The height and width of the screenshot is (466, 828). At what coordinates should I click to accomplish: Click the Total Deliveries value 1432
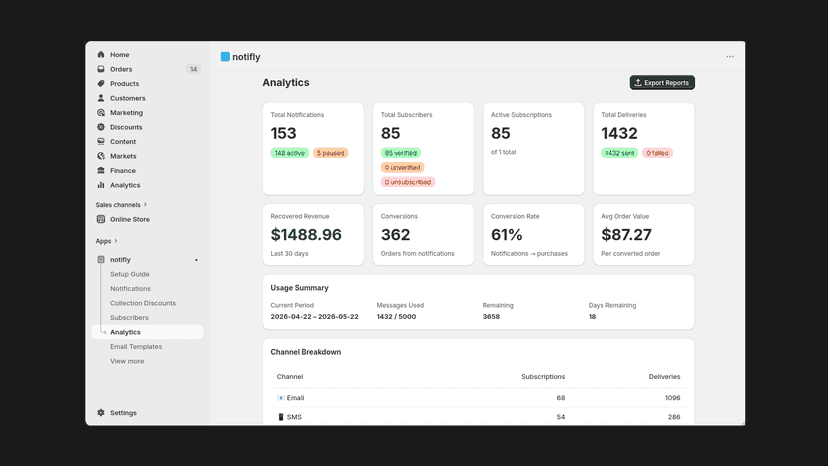(619, 133)
